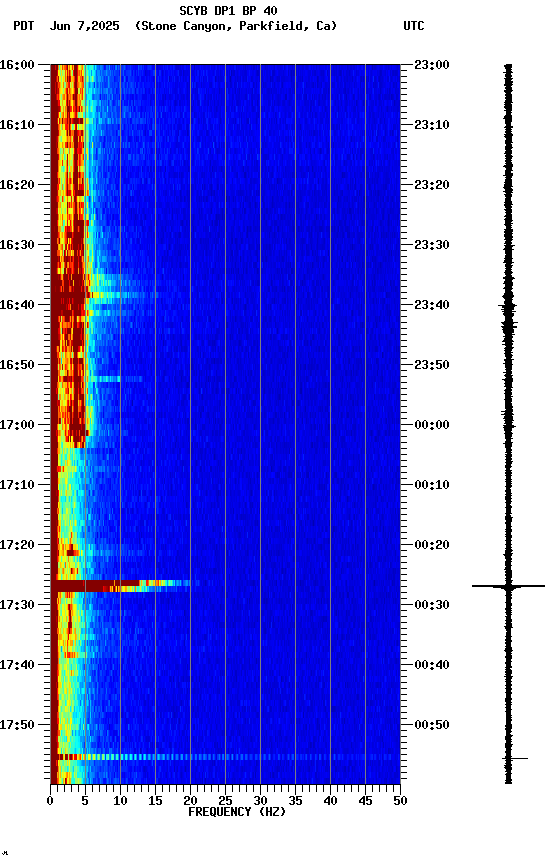Click the '23:10' UTC time label

click(432, 125)
